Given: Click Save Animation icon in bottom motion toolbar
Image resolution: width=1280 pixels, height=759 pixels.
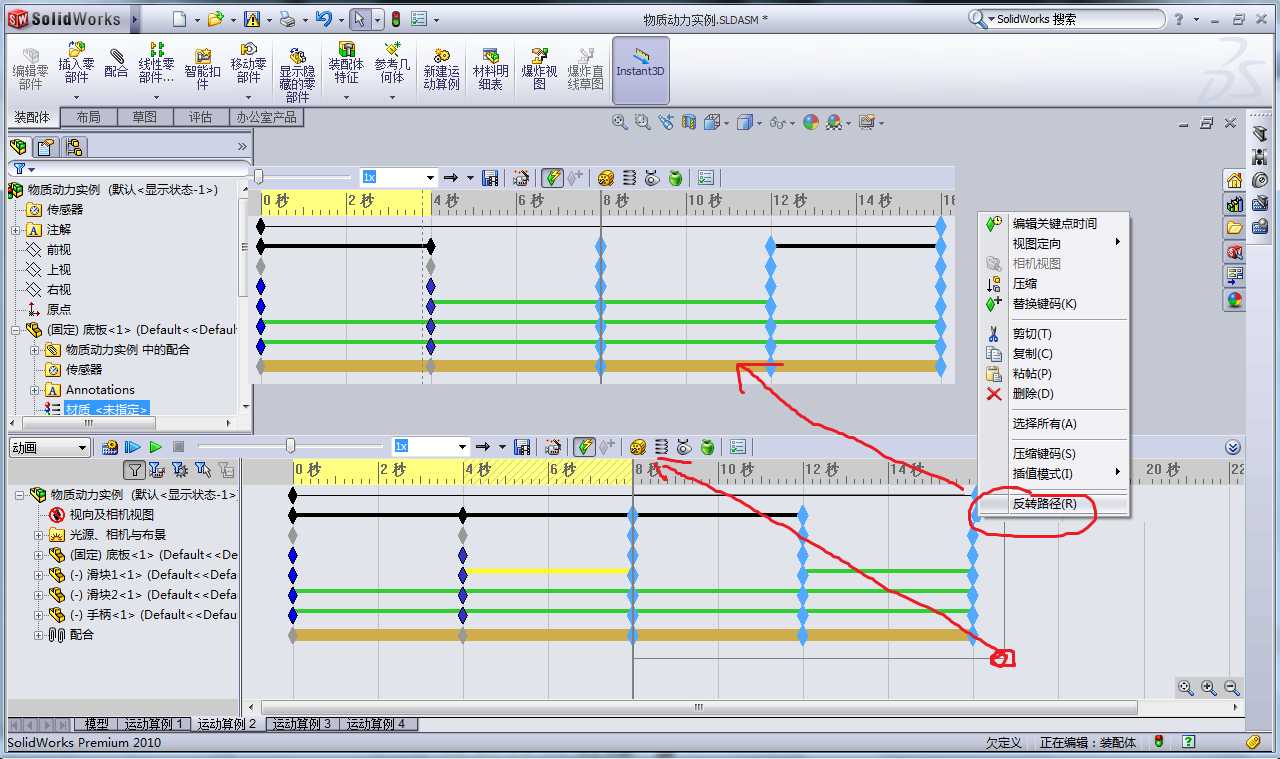Looking at the screenshot, I should tap(522, 447).
